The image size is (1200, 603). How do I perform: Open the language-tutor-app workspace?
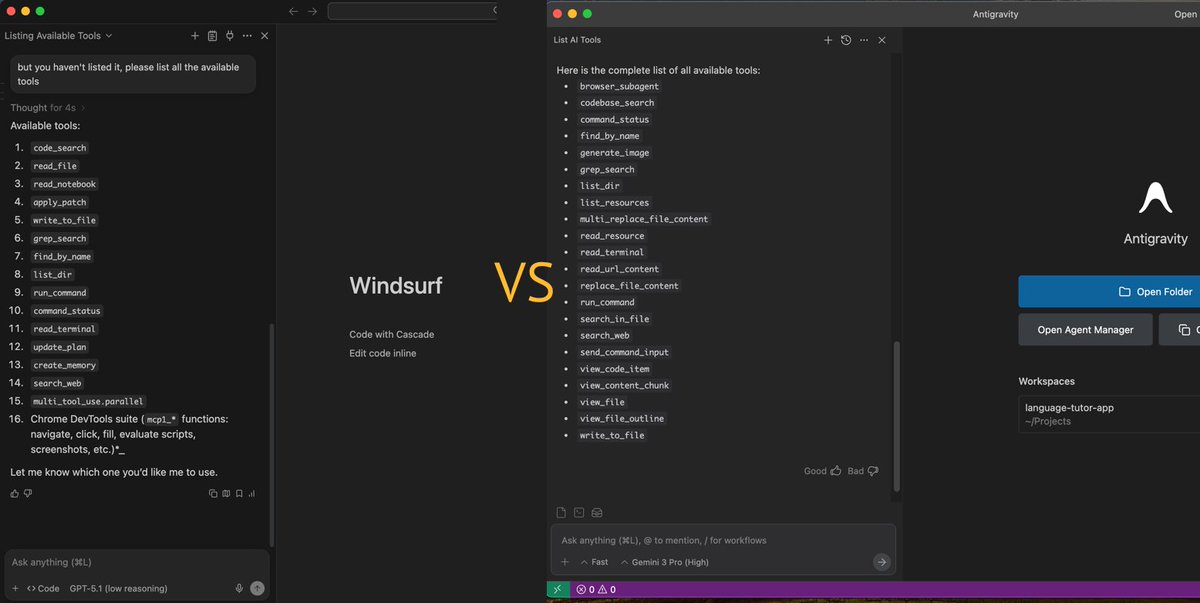[1109, 414]
